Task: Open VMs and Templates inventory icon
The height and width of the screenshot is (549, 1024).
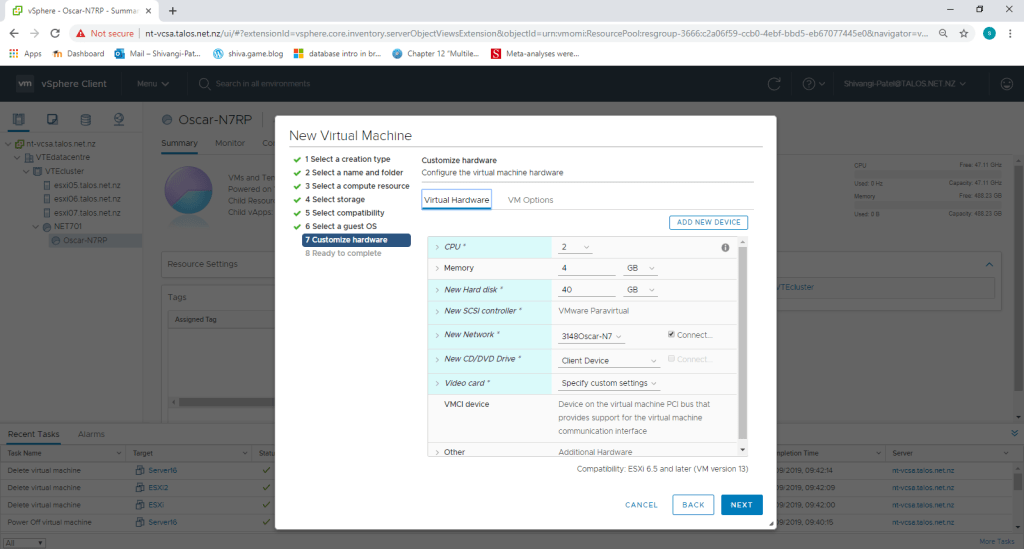Action: pos(52,121)
